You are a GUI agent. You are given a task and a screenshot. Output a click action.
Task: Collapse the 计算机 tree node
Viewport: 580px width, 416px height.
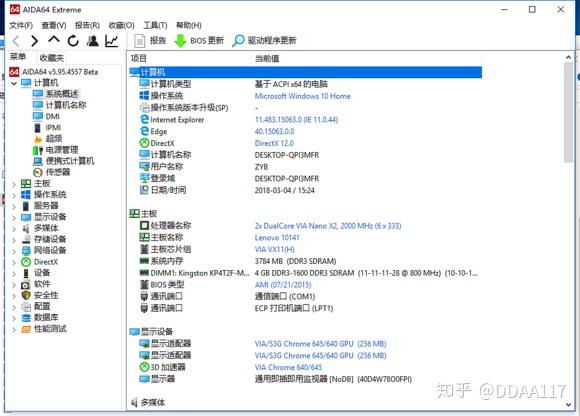14,83
